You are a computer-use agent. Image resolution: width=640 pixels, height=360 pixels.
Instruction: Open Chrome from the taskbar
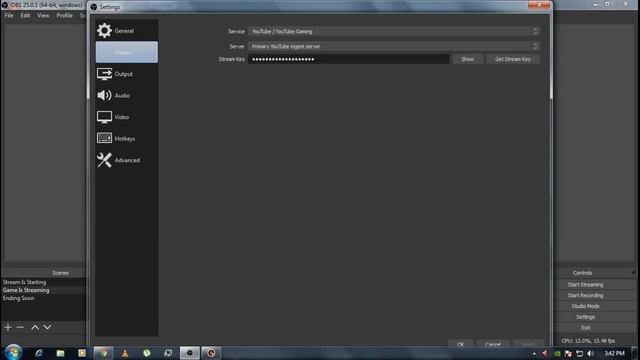click(x=104, y=353)
